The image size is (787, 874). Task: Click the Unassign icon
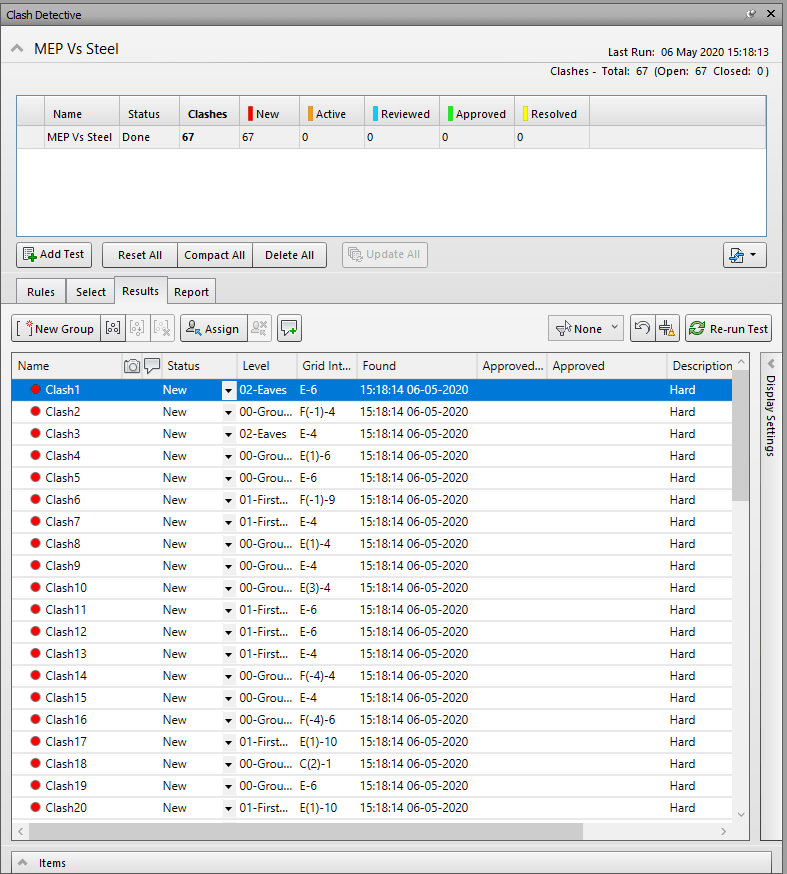click(x=259, y=328)
